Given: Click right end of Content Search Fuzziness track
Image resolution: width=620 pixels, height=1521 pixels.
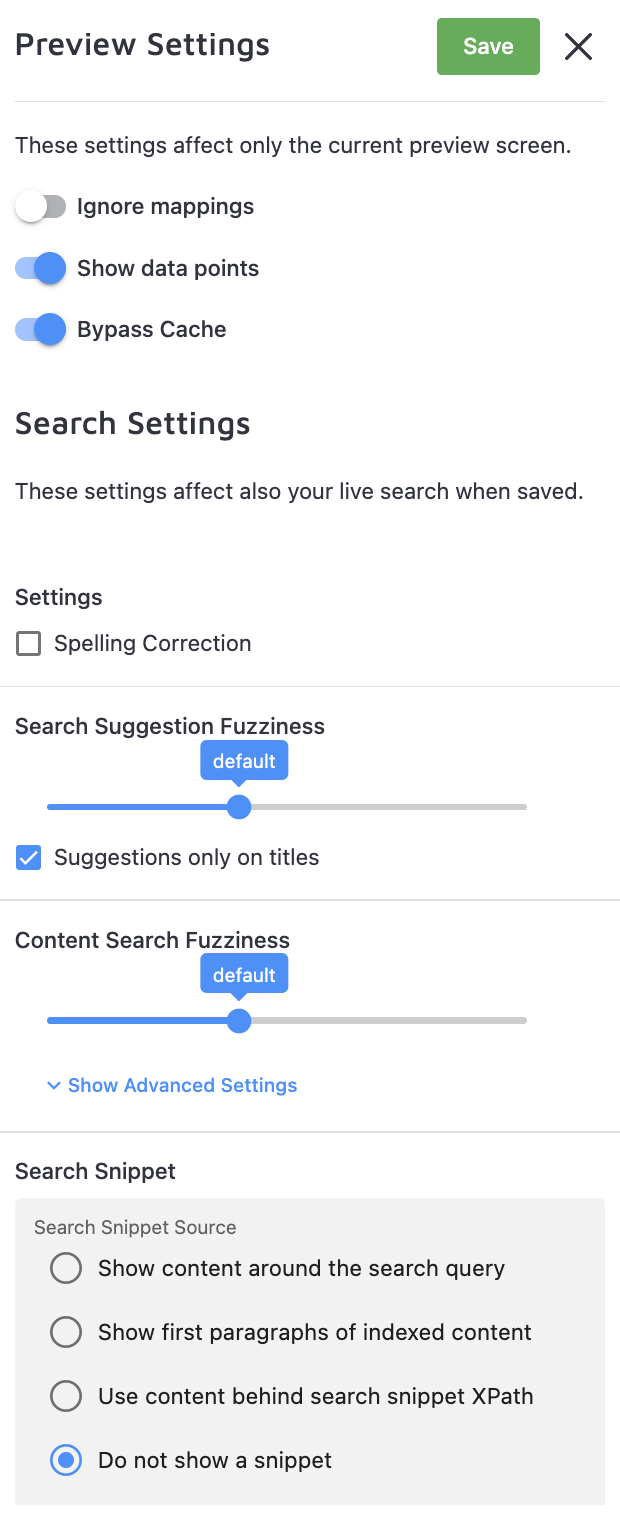Looking at the screenshot, I should point(522,1021).
